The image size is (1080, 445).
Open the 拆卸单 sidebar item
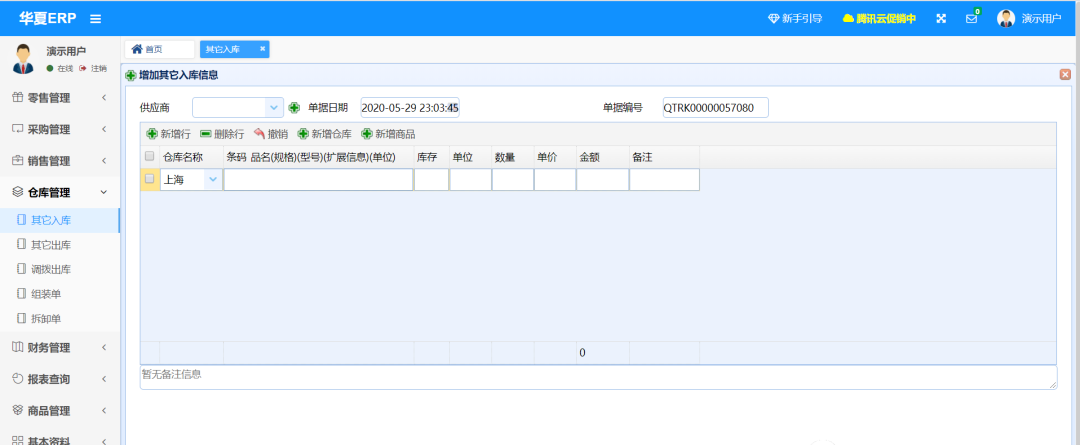tap(60, 318)
